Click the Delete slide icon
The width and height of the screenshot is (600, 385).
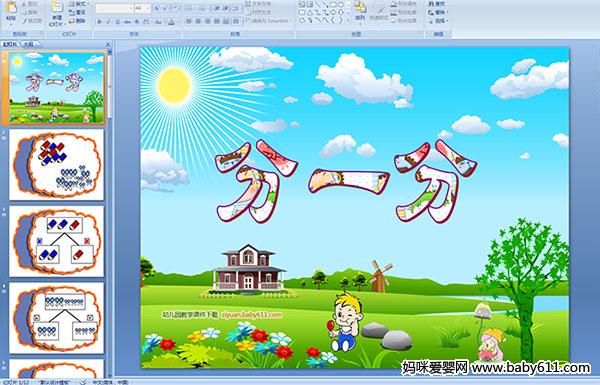pos(78,21)
